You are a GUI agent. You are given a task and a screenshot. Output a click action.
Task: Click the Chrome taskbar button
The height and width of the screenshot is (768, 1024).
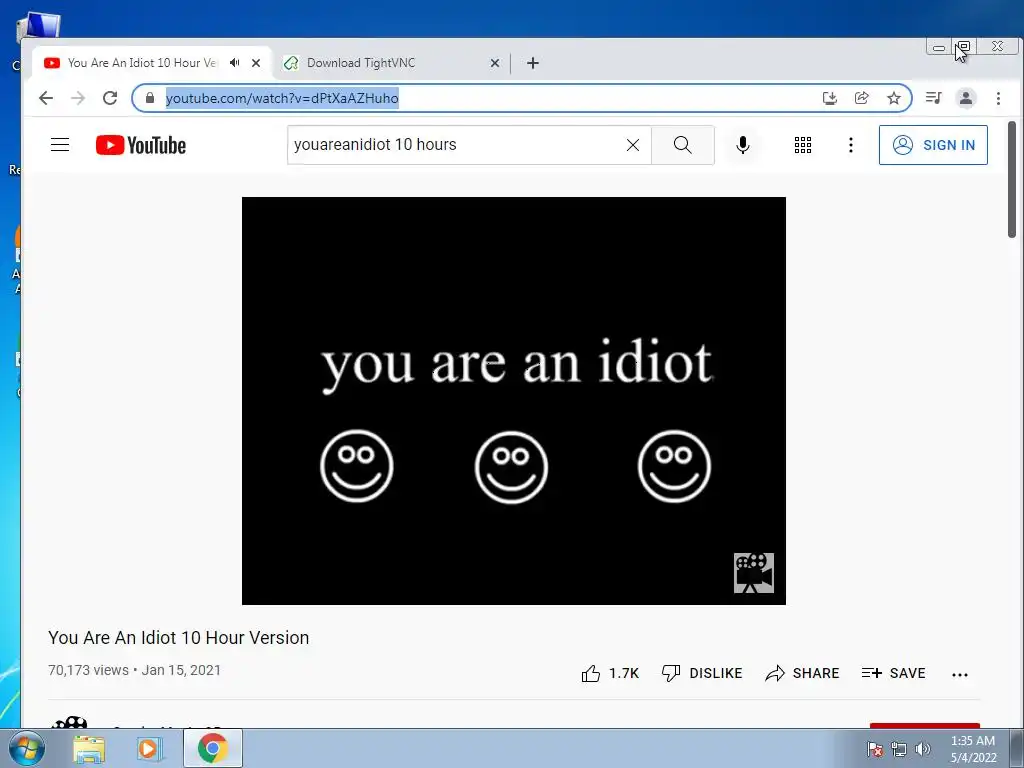click(212, 748)
